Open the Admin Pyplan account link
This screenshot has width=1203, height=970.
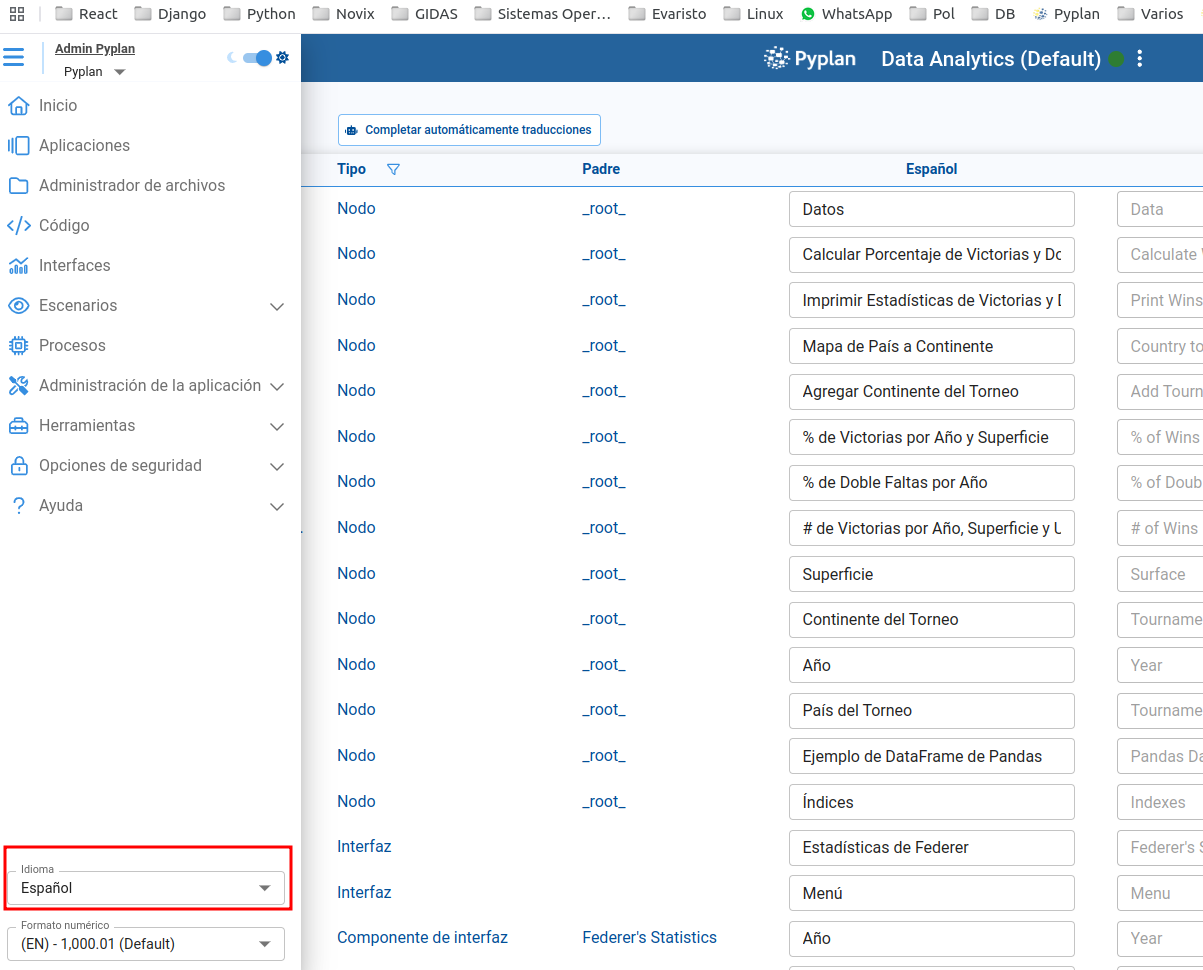(94, 48)
